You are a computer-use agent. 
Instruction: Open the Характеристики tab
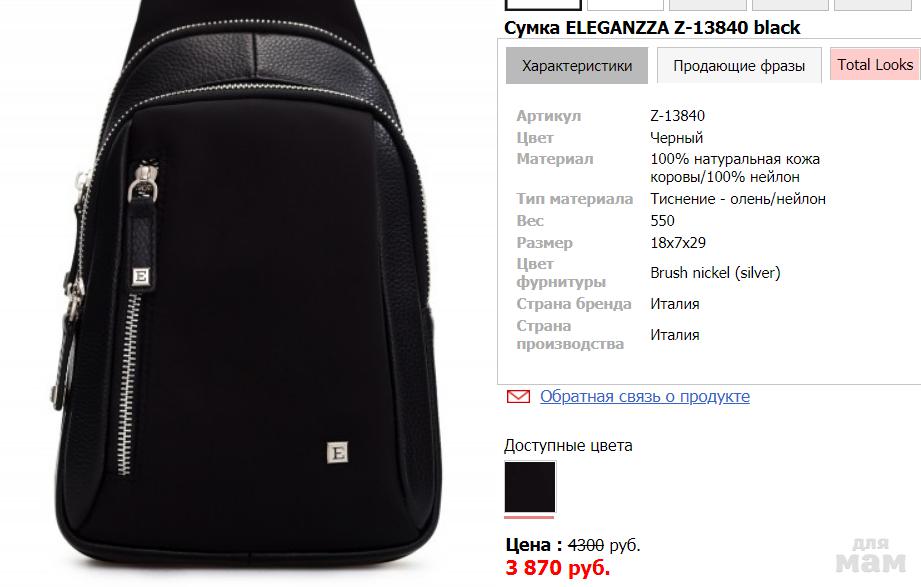pyautogui.click(x=577, y=65)
